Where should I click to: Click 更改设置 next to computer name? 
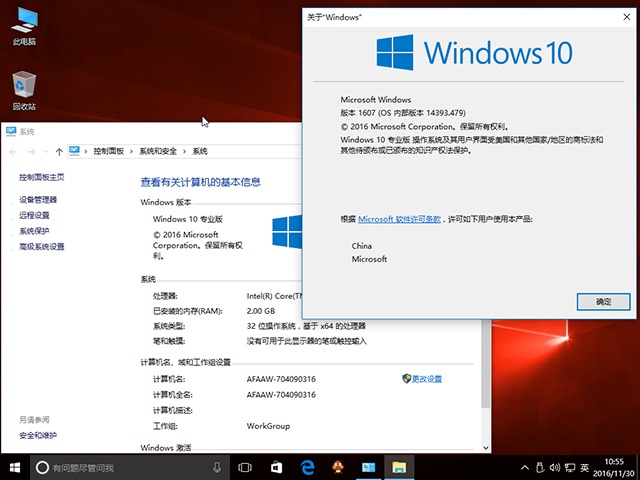tap(427, 379)
